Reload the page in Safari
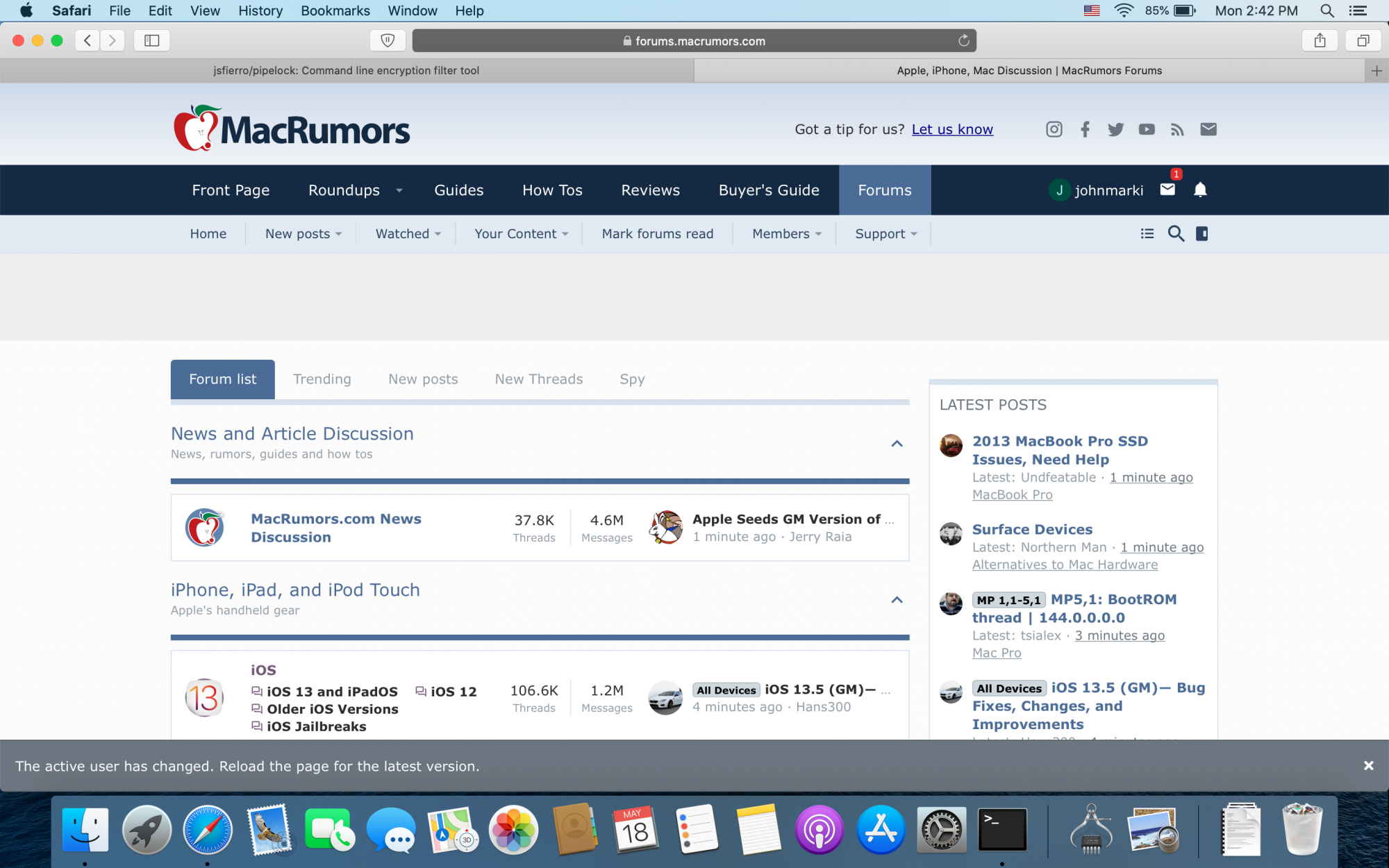This screenshot has width=1389, height=868. pos(964,40)
